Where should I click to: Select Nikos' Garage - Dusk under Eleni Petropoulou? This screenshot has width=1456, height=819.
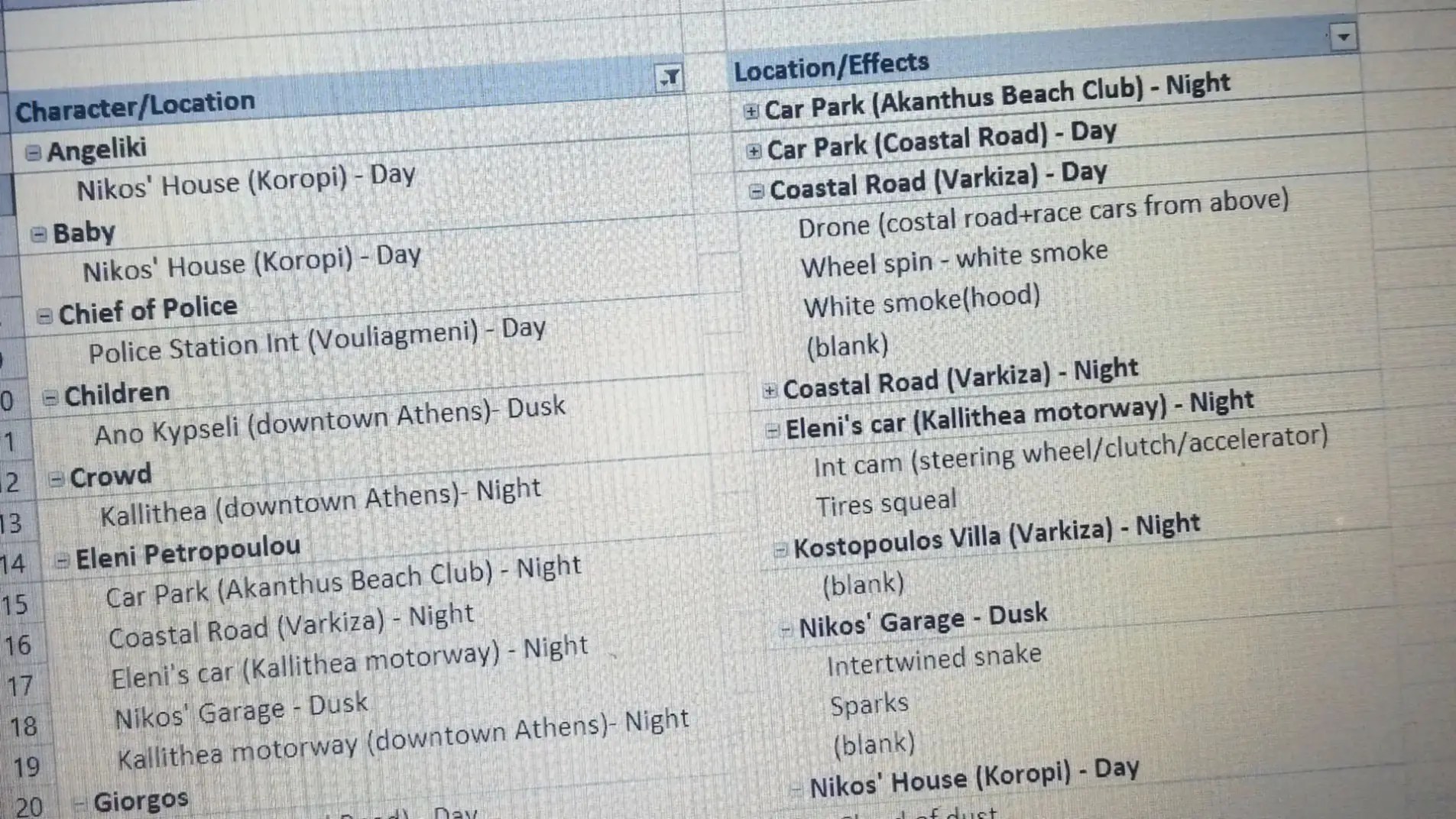242,711
